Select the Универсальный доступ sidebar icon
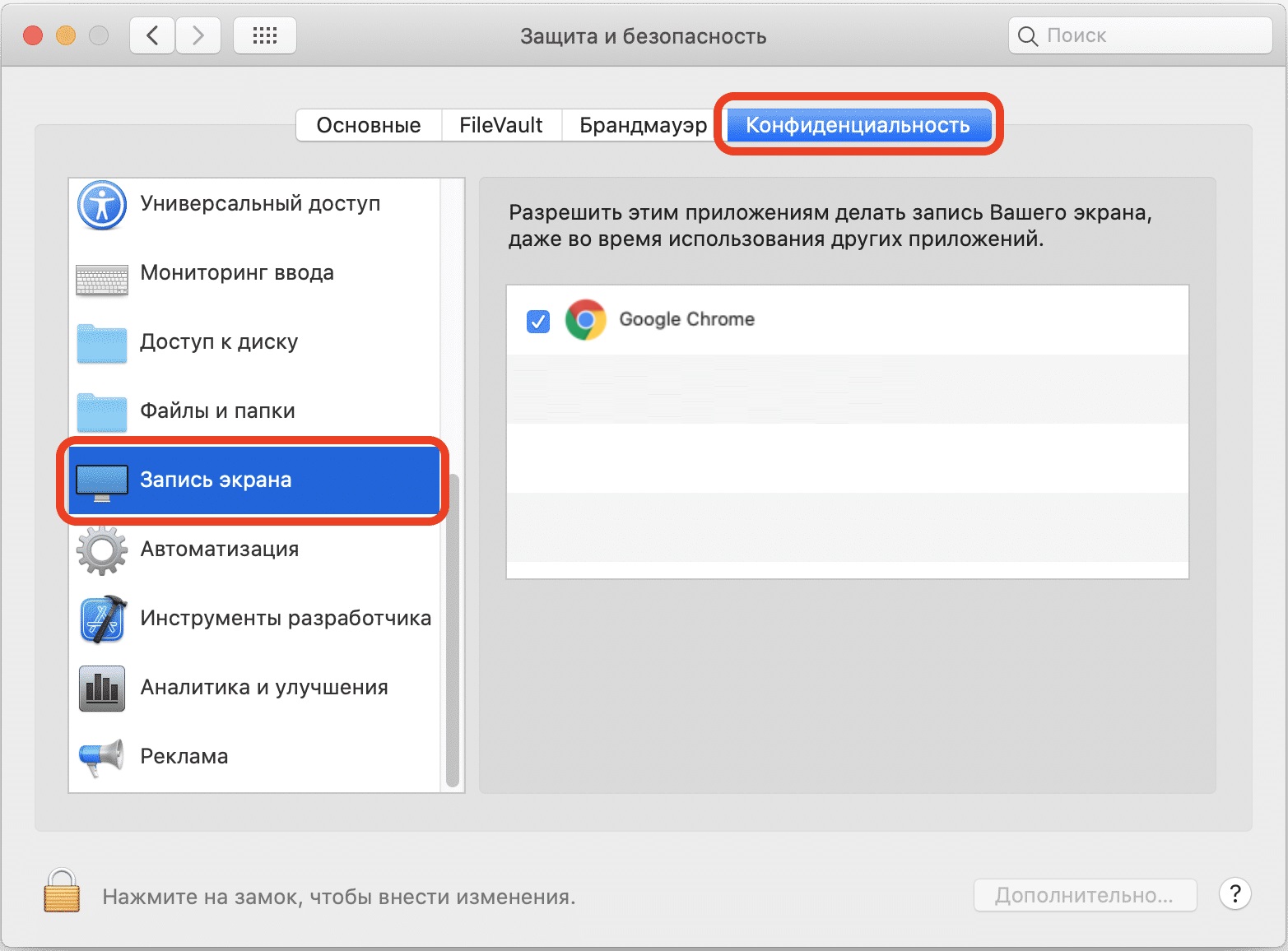The image size is (1288, 951). tap(100, 205)
